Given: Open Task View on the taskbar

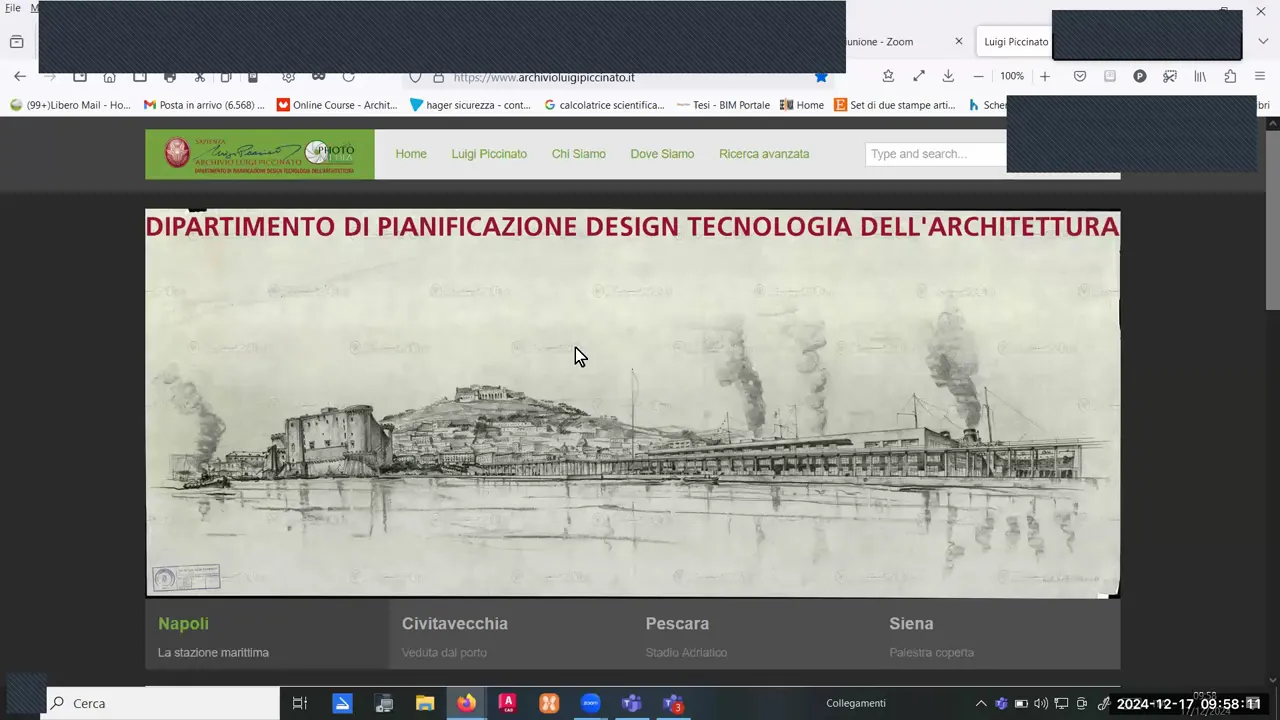Looking at the screenshot, I should pos(300,703).
